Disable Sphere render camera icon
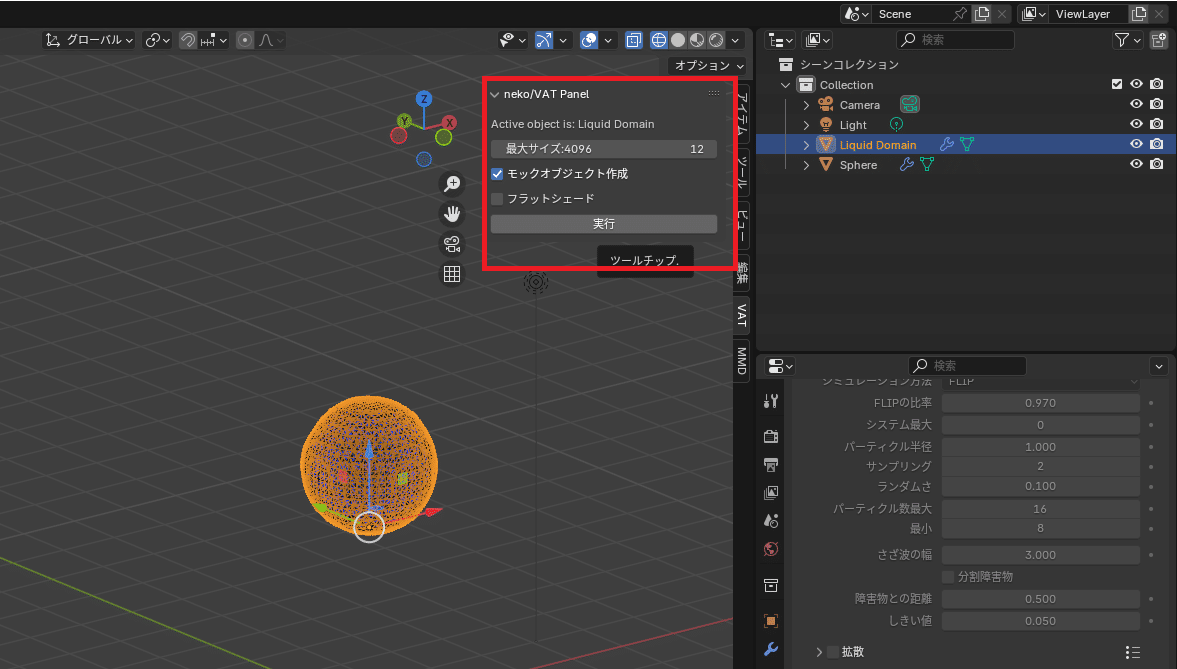 [x=1157, y=164]
